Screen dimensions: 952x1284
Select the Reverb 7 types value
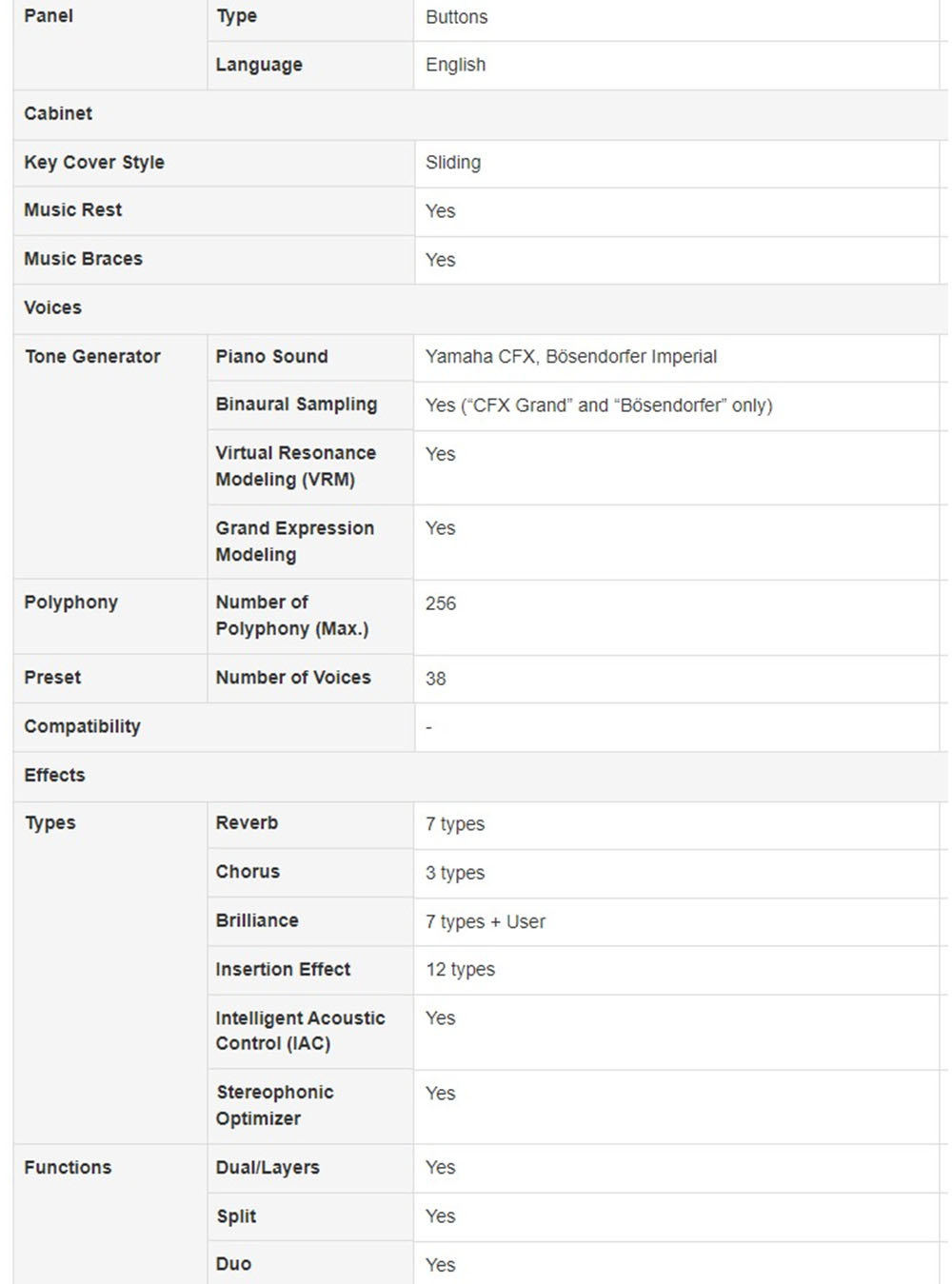pos(455,824)
